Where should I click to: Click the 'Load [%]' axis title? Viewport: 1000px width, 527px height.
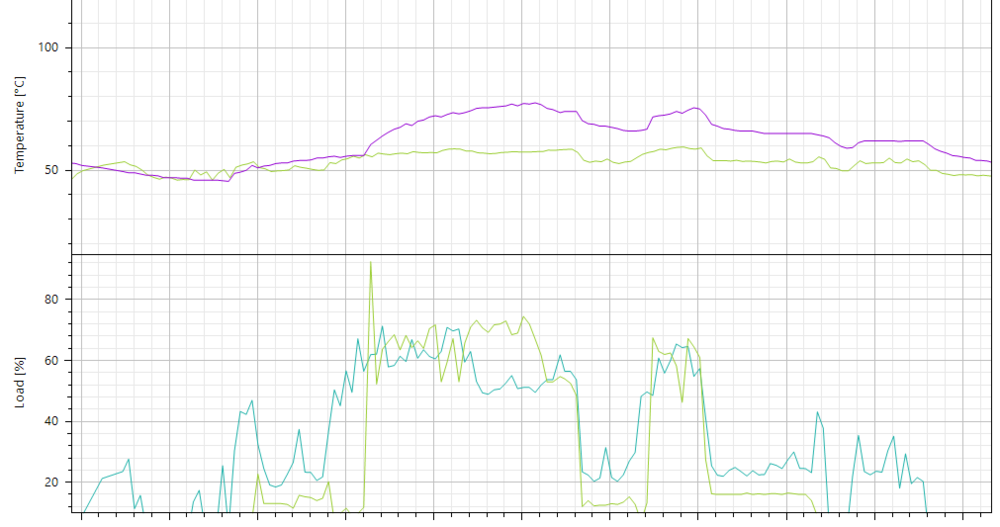coord(20,383)
